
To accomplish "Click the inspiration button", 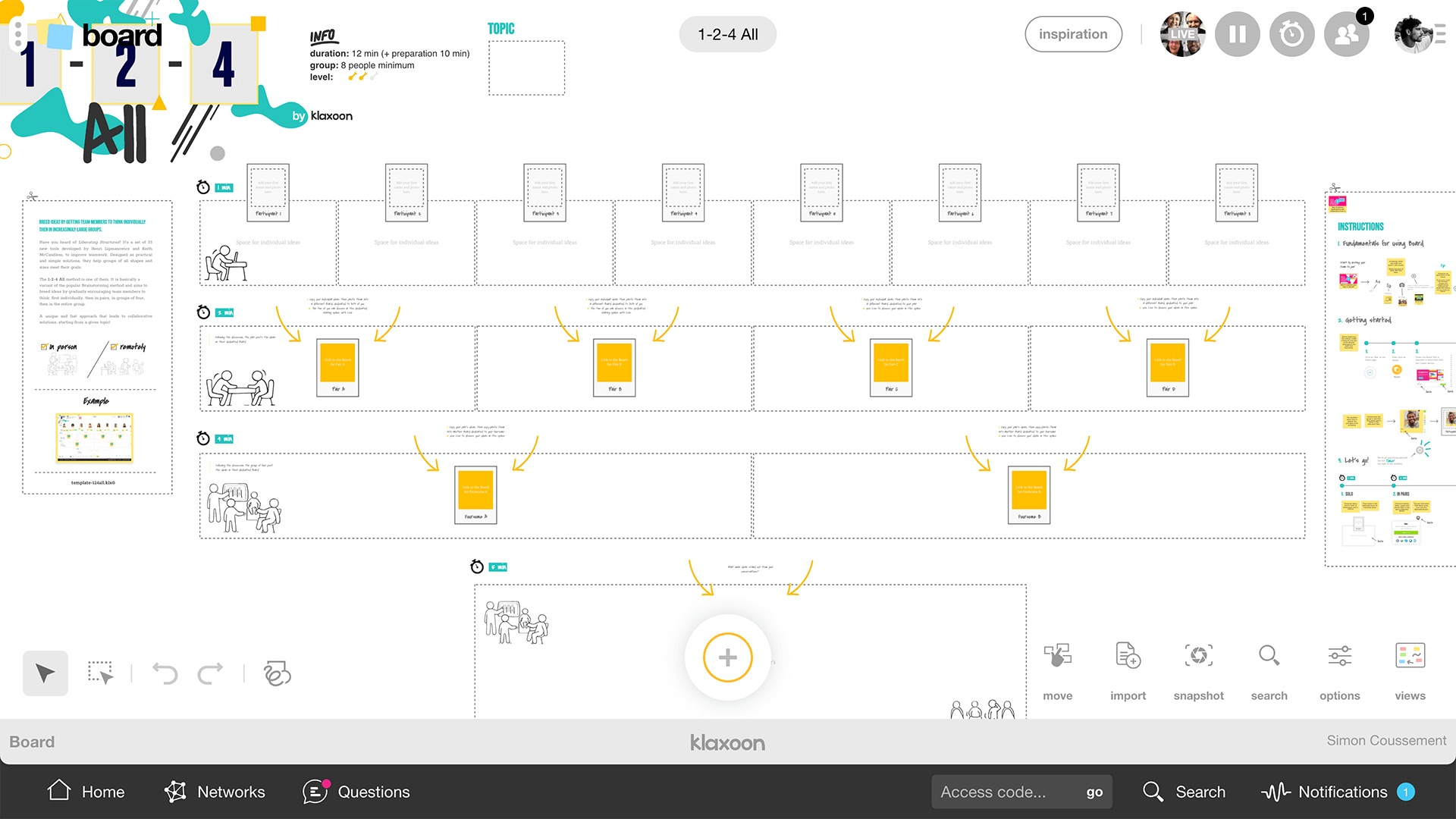I will point(1073,34).
